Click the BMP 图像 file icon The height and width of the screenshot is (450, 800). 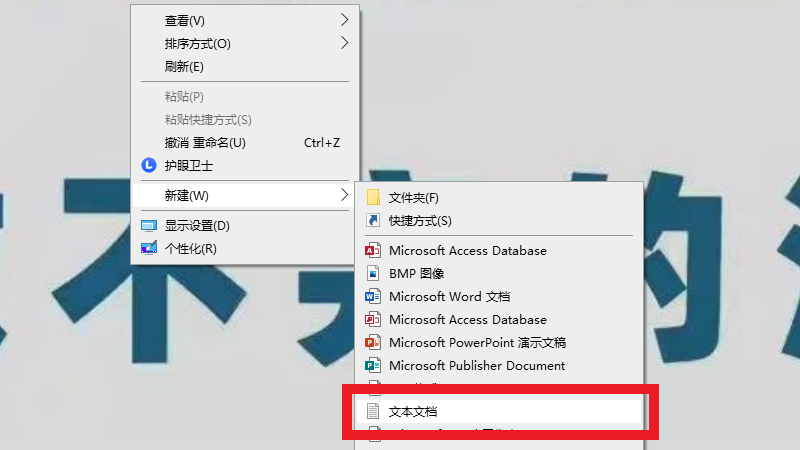[x=373, y=273]
